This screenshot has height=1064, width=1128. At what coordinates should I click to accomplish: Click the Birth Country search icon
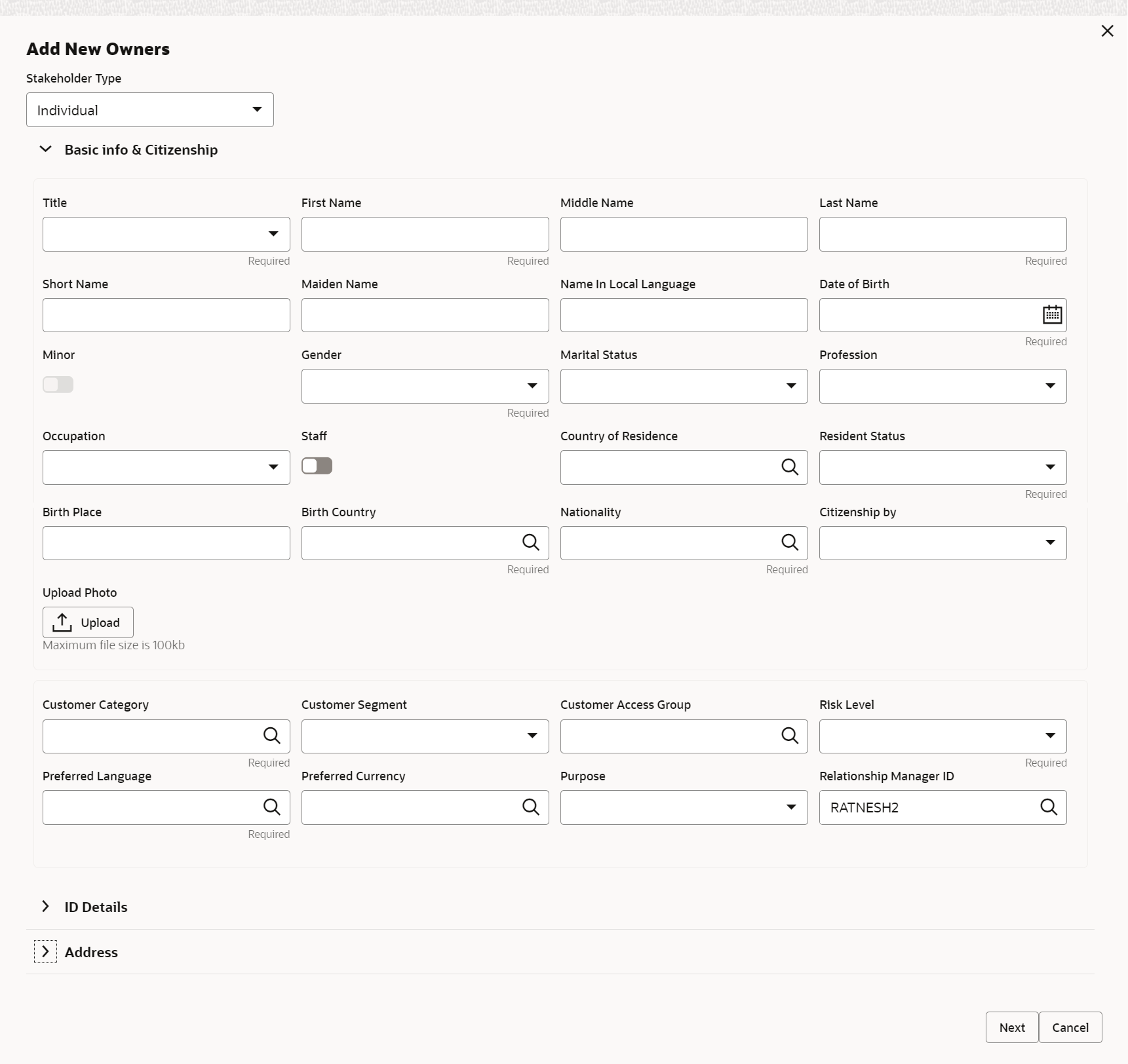pos(530,542)
